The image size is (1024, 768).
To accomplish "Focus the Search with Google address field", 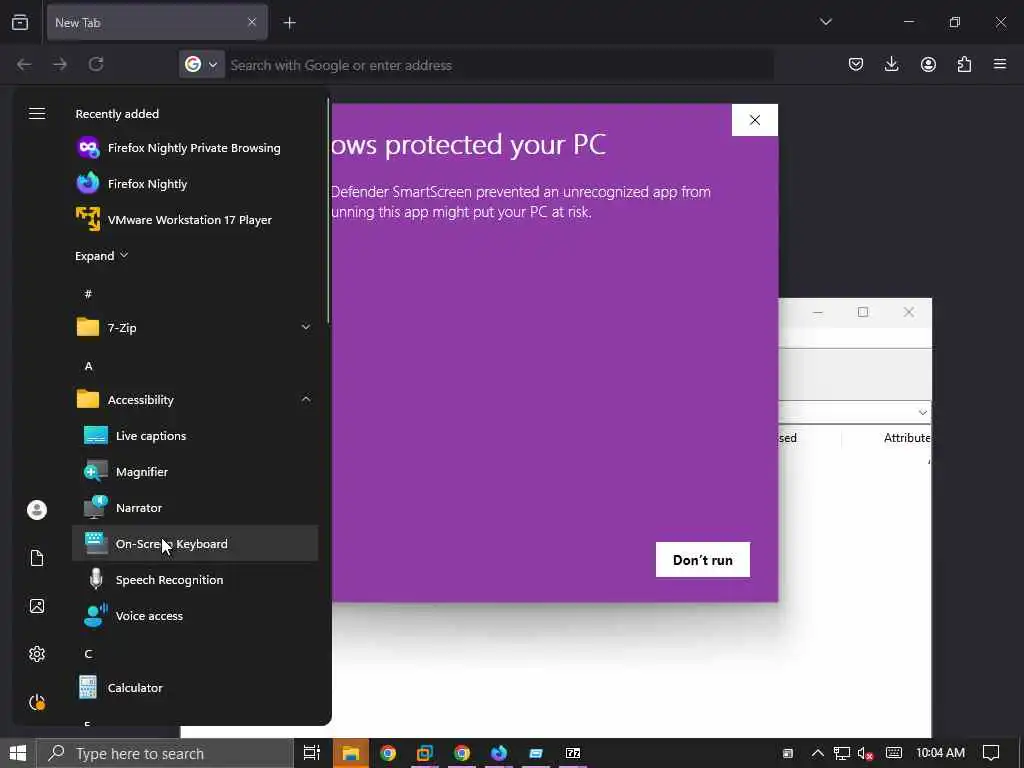I will [499, 65].
